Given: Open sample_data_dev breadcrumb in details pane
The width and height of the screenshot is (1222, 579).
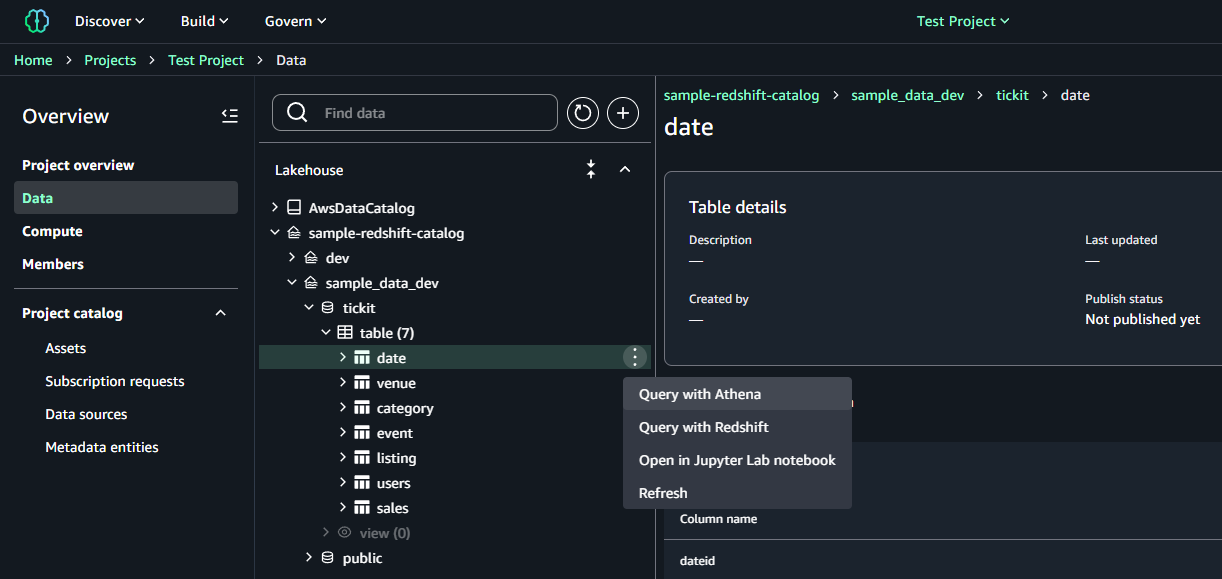Looking at the screenshot, I should pyautogui.click(x=908, y=95).
